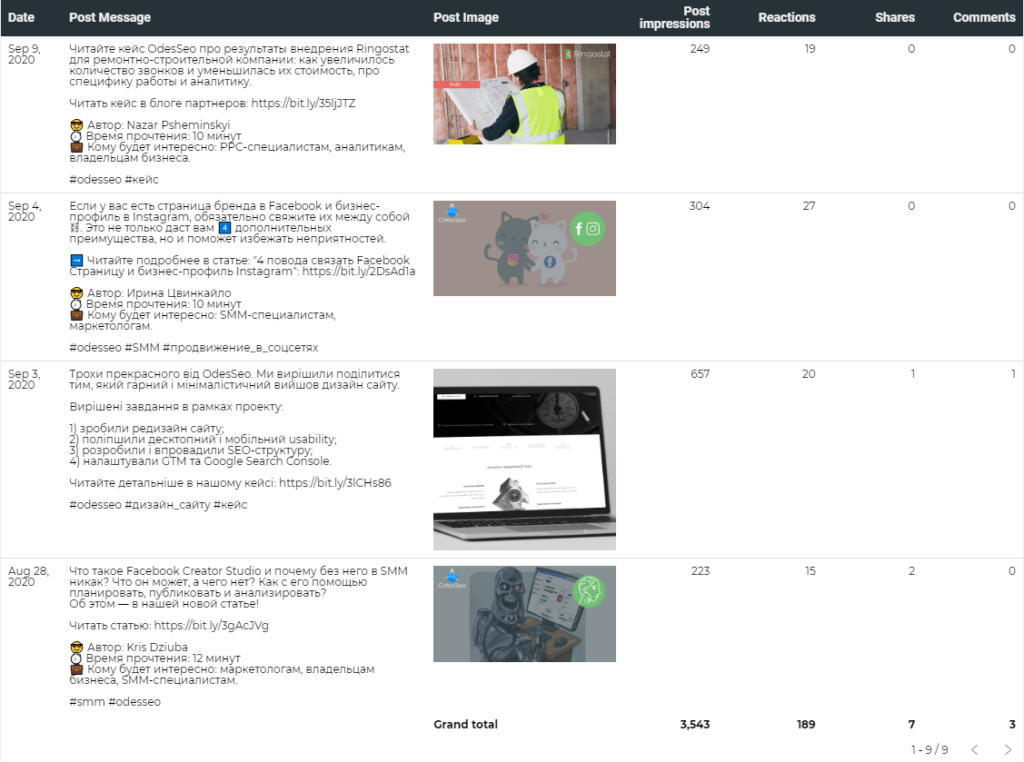This screenshot has height=762, width=1024.
Task: Sort by Date column header
Action: (22, 18)
